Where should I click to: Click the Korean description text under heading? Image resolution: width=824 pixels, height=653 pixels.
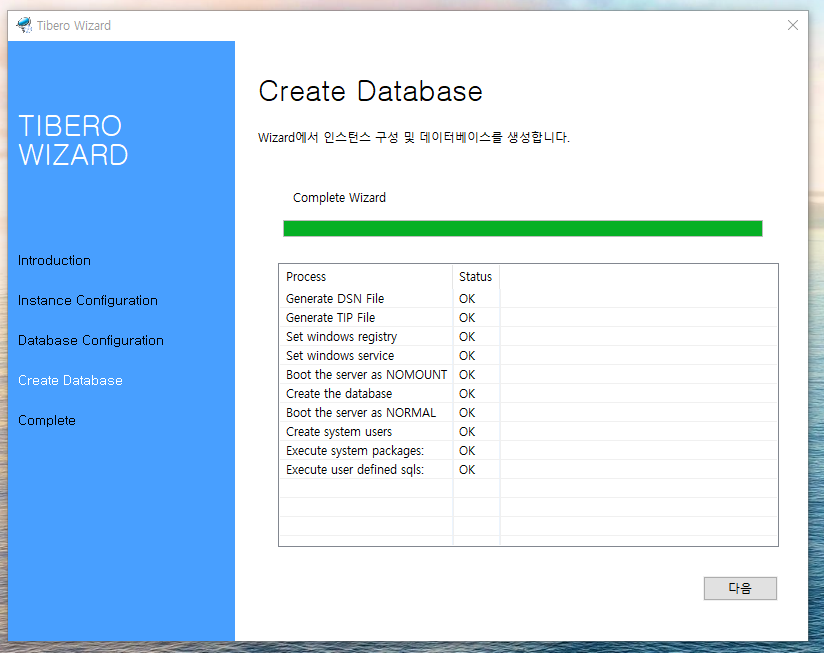[x=414, y=137]
